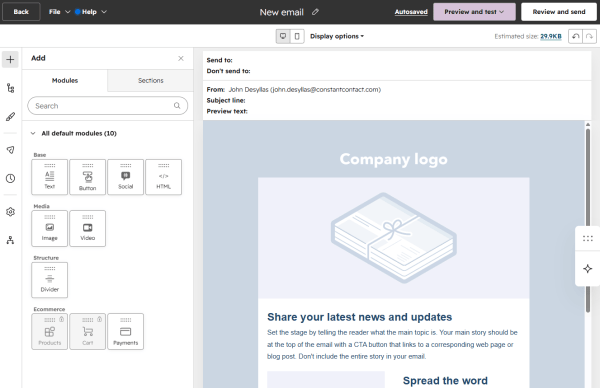The image size is (600, 388).
Task: Switch to desktop preview view
Action: tap(283, 36)
